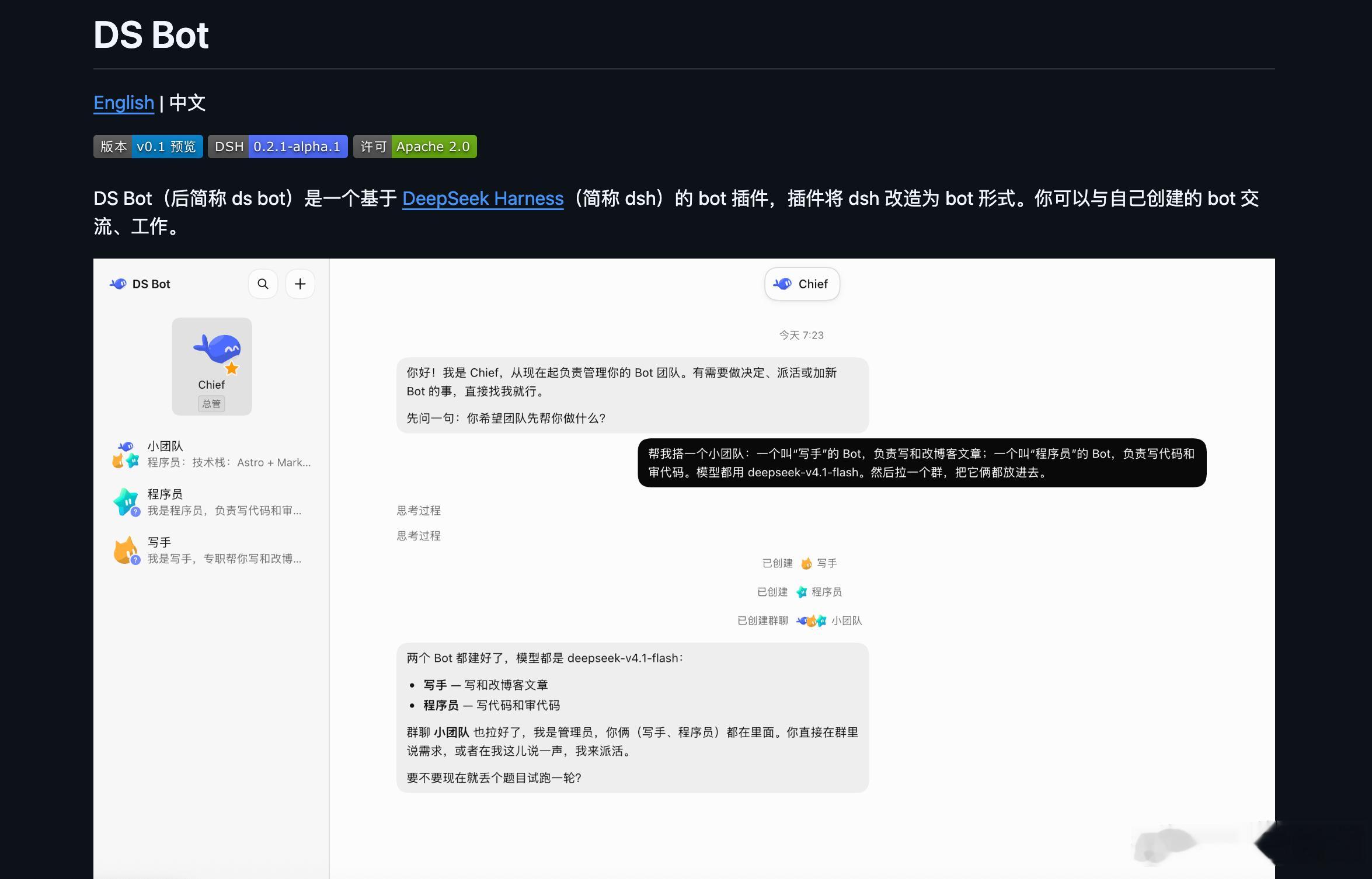This screenshot has width=1372, height=879.
Task: Click the DS Bot page heading
Action: click(x=151, y=35)
